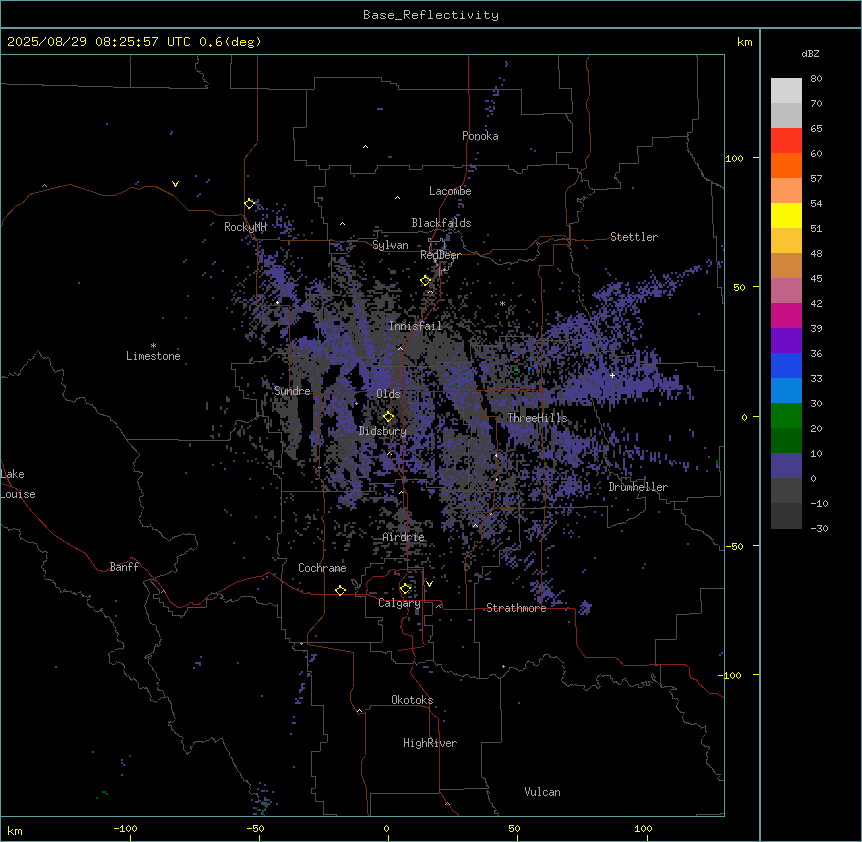Click the Olds label
This screenshot has height=842, width=862.
point(388,394)
